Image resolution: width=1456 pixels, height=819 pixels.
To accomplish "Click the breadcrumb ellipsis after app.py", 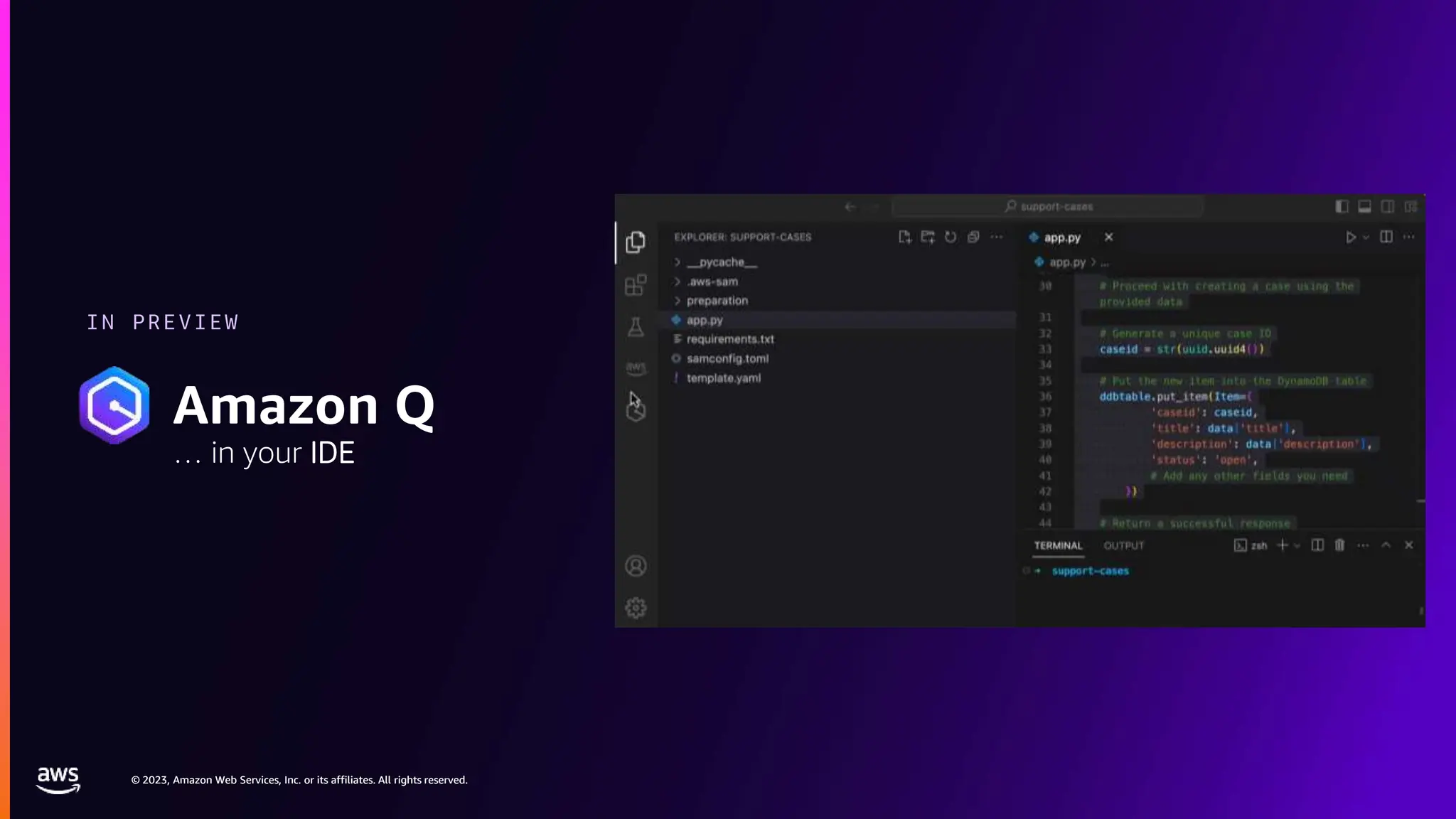I will pyautogui.click(x=1105, y=263).
